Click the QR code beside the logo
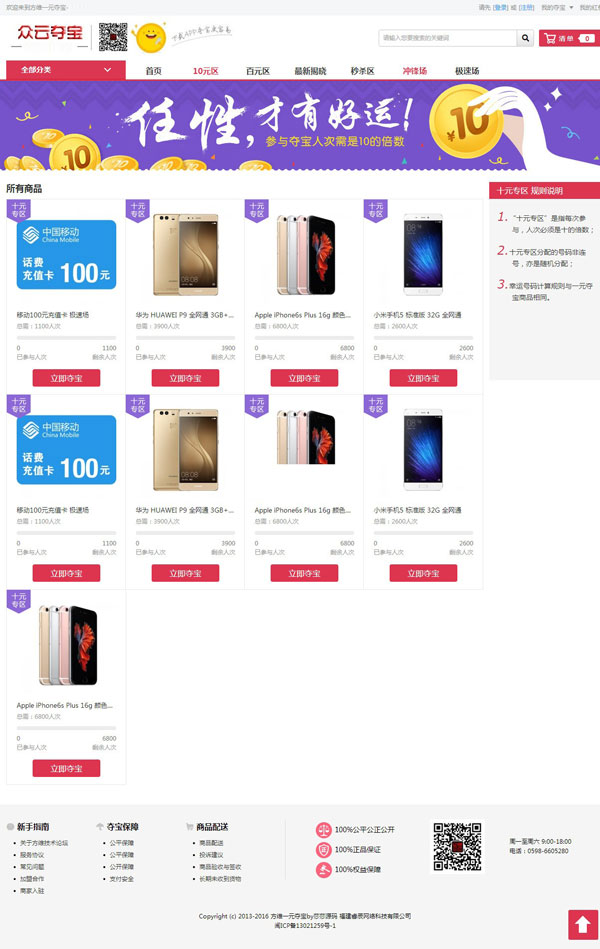This screenshot has width=600, height=949. point(113,38)
